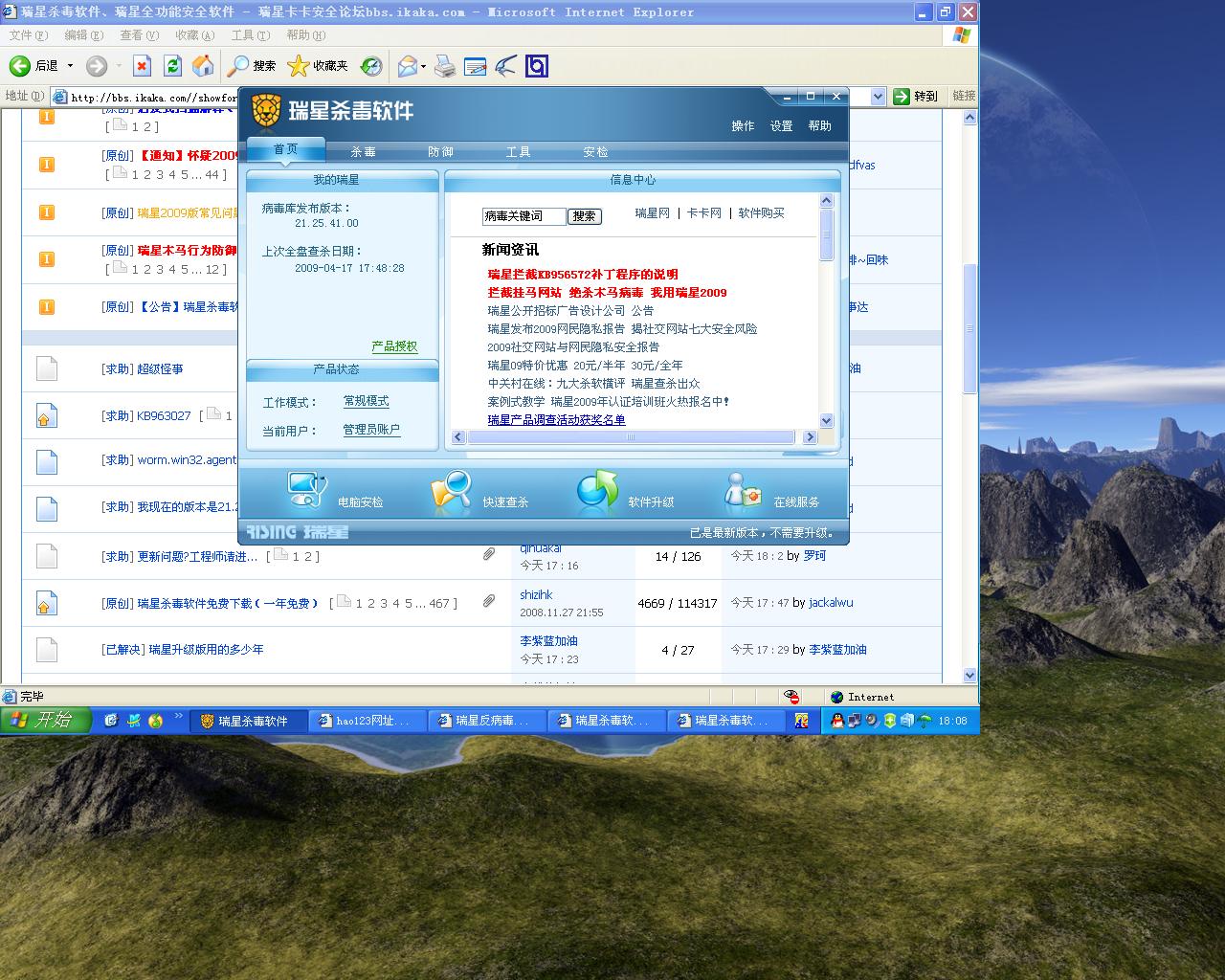1225x980 pixels.
Task: Click the 病毒关键词 search input field
Action: tap(523, 216)
